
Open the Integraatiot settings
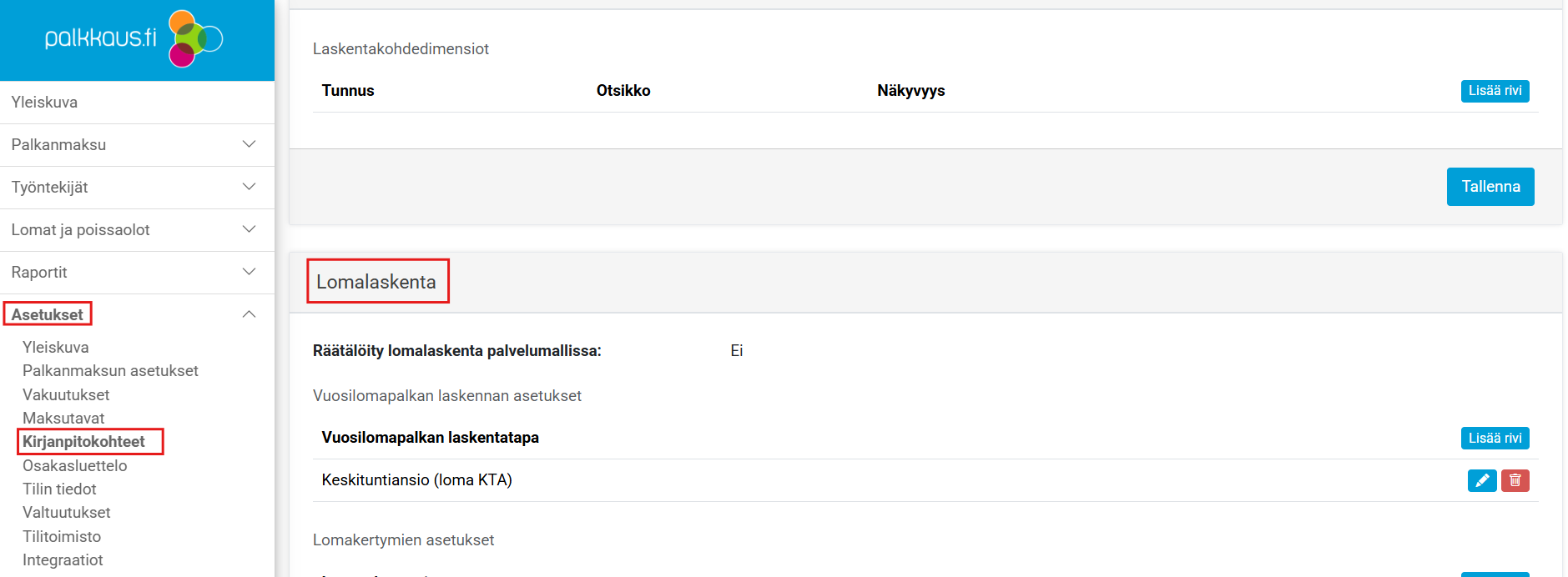click(x=63, y=559)
